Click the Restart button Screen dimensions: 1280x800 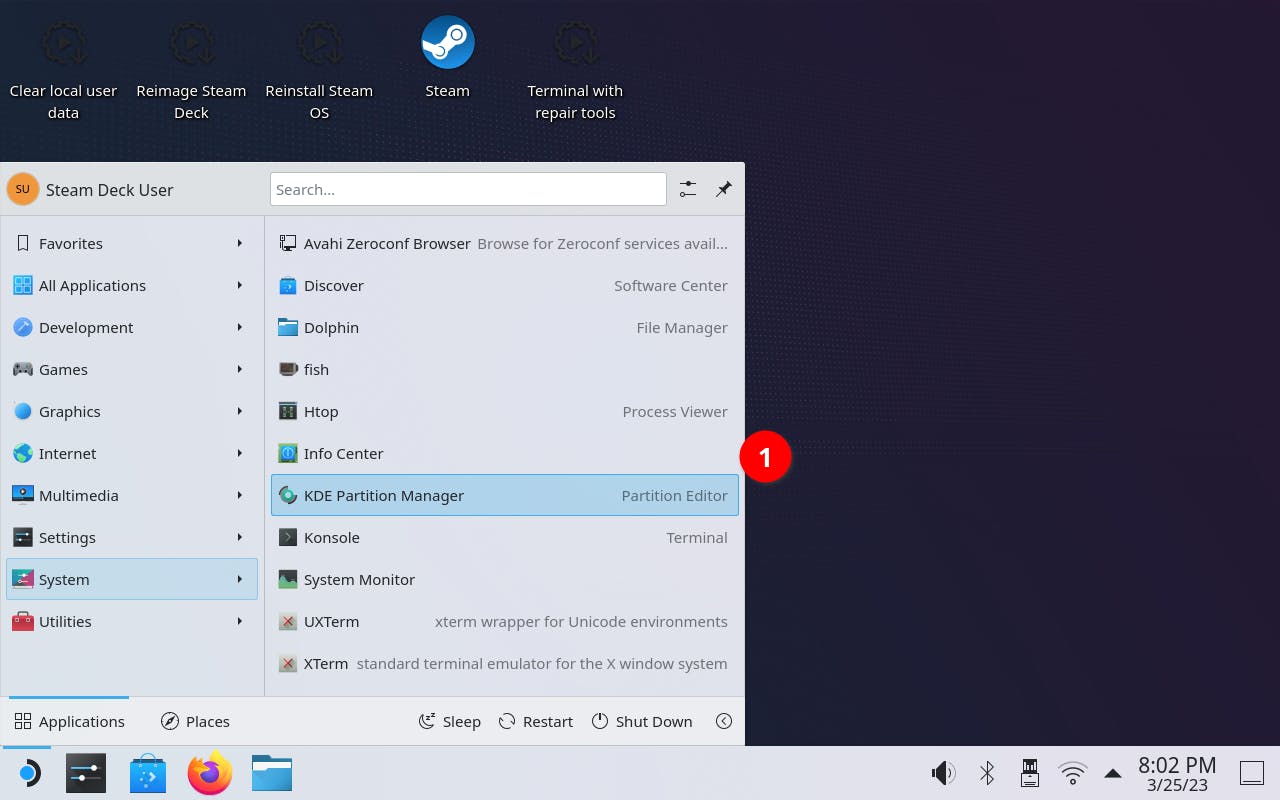pyautogui.click(x=536, y=721)
